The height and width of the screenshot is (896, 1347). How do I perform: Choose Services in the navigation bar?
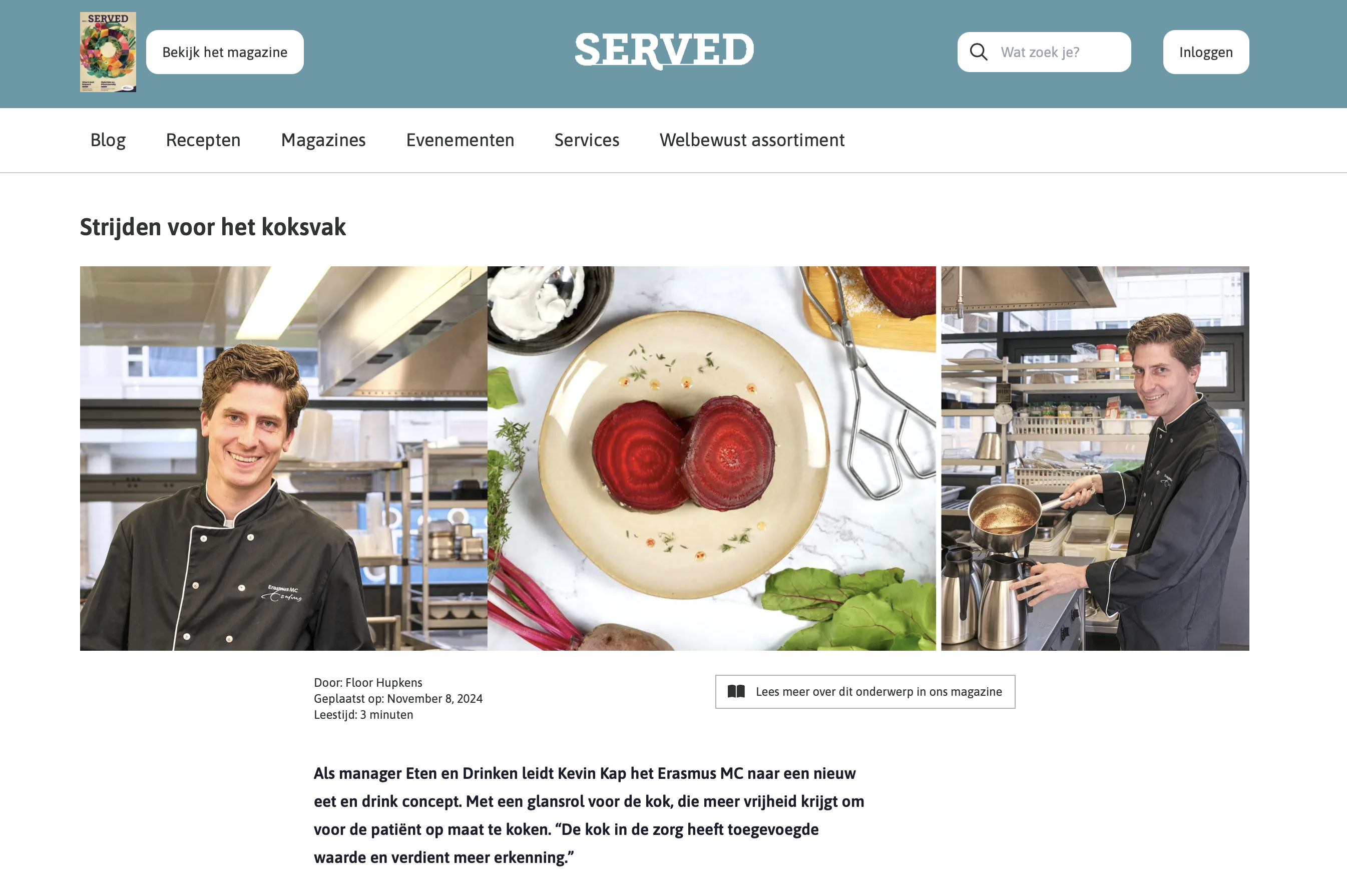coord(587,140)
